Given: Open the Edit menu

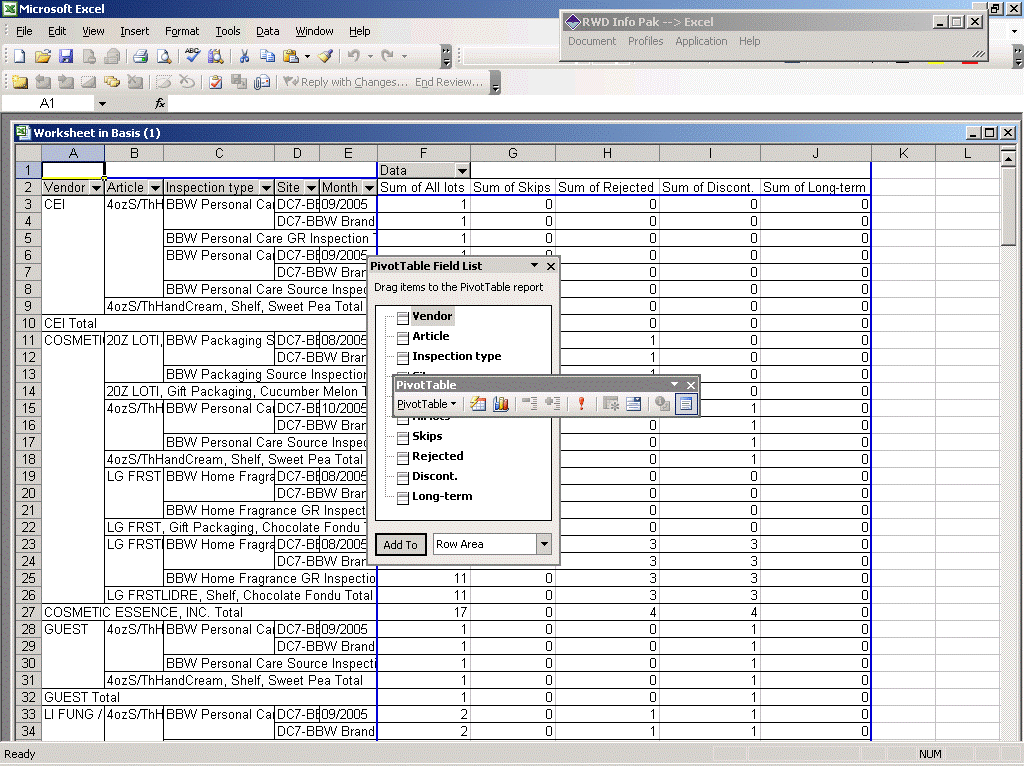Looking at the screenshot, I should click(57, 31).
